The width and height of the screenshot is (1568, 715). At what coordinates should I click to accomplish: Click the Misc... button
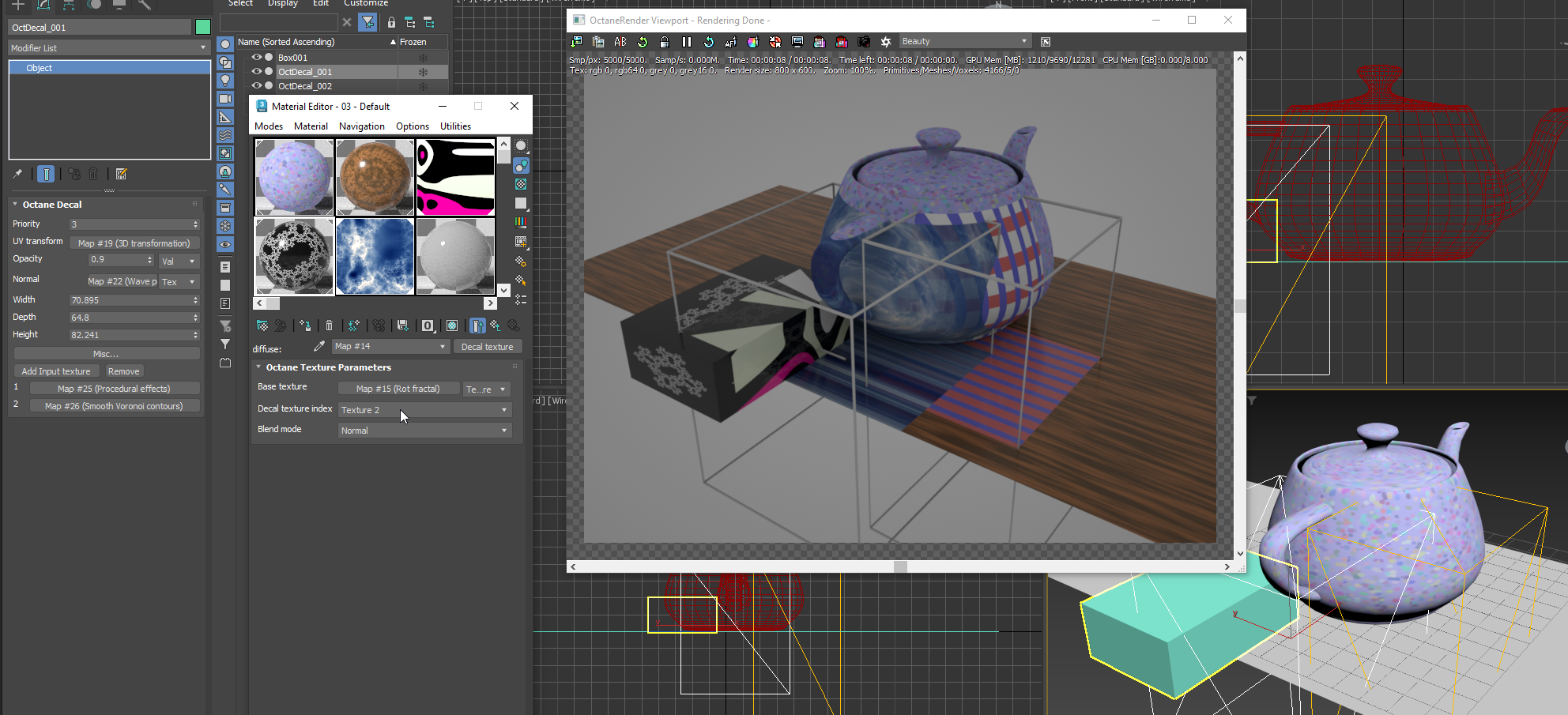point(106,354)
